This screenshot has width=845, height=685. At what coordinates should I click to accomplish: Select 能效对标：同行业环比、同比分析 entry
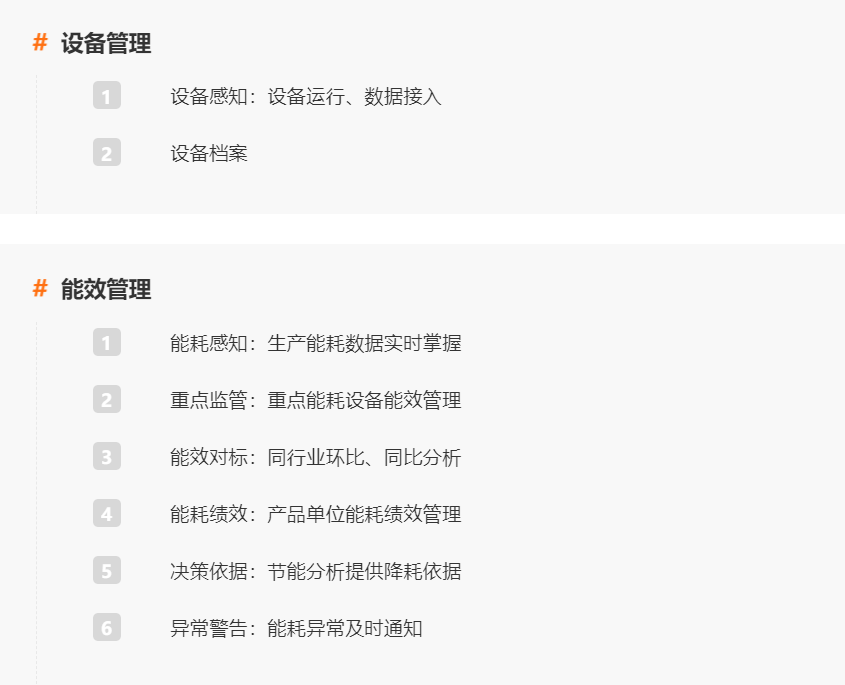[x=316, y=458]
